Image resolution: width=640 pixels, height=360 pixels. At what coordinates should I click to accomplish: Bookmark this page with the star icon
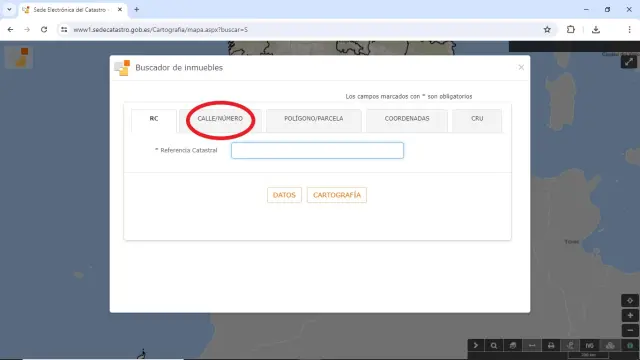[547, 29]
